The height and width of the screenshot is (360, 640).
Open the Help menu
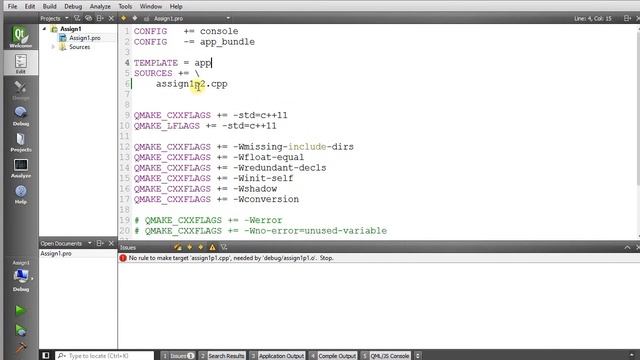coord(176,7)
